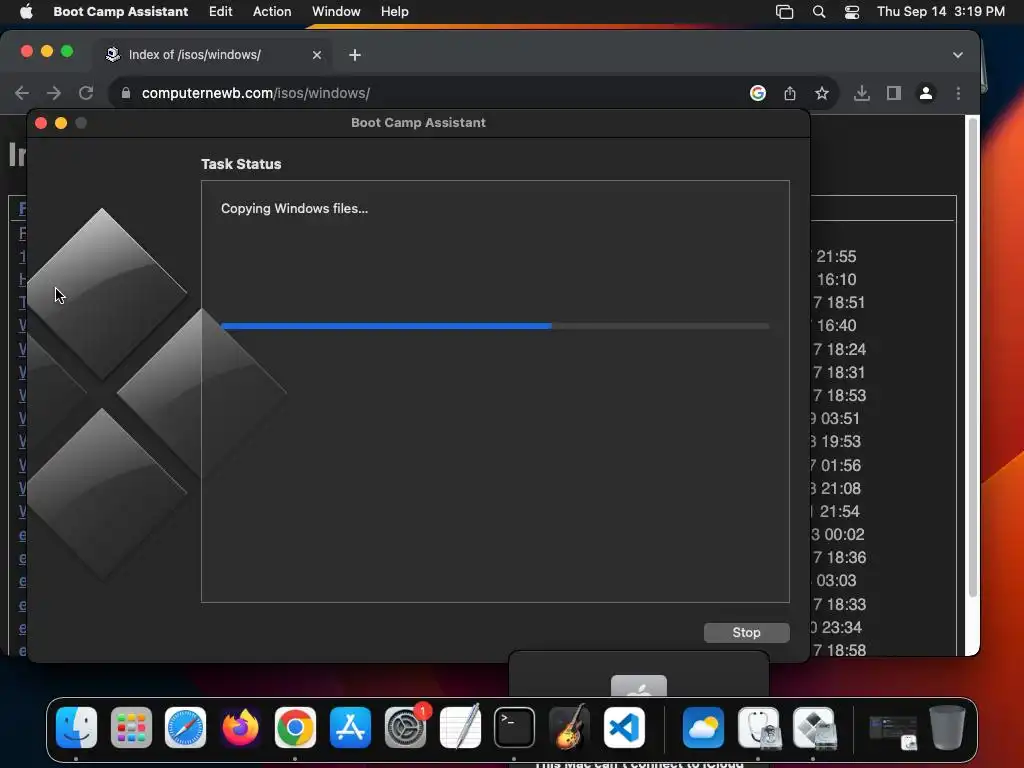The height and width of the screenshot is (768, 1024).
Task: Open Disk Utility from the Dock
Action: pos(758,728)
